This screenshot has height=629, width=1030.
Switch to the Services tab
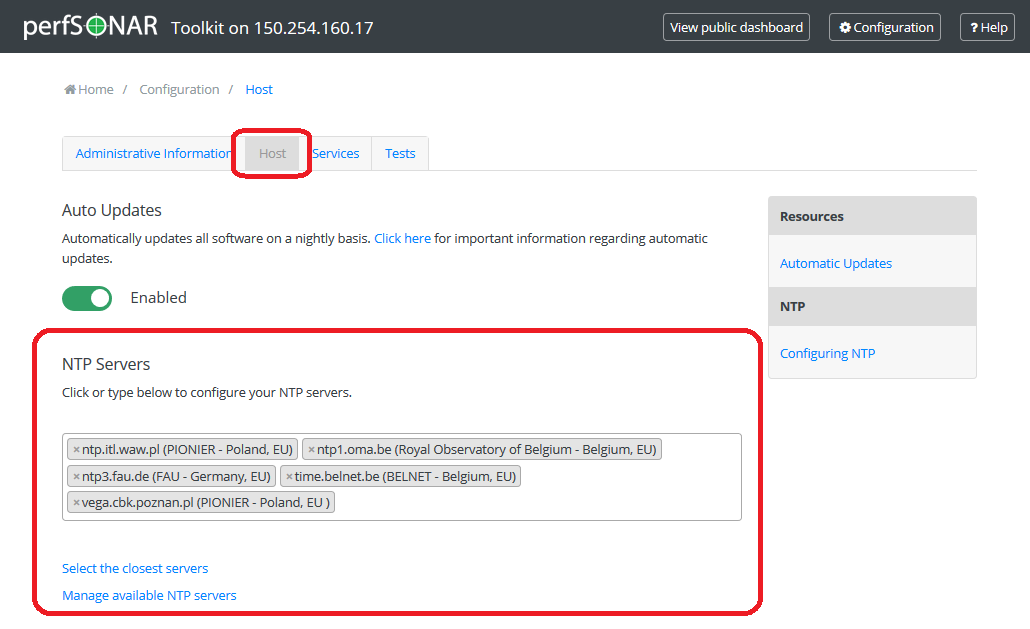[x=336, y=154]
